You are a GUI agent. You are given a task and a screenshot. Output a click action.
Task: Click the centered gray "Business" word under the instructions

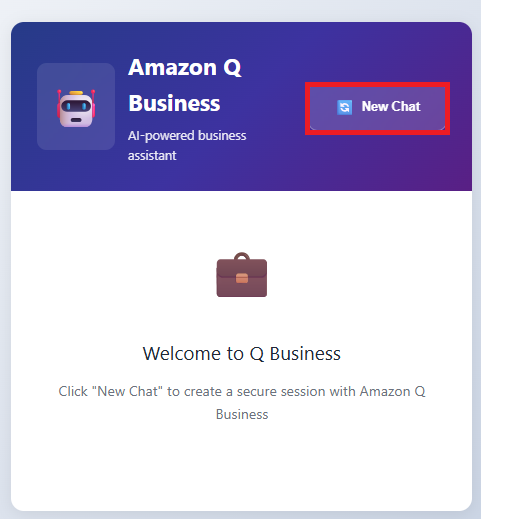242,414
